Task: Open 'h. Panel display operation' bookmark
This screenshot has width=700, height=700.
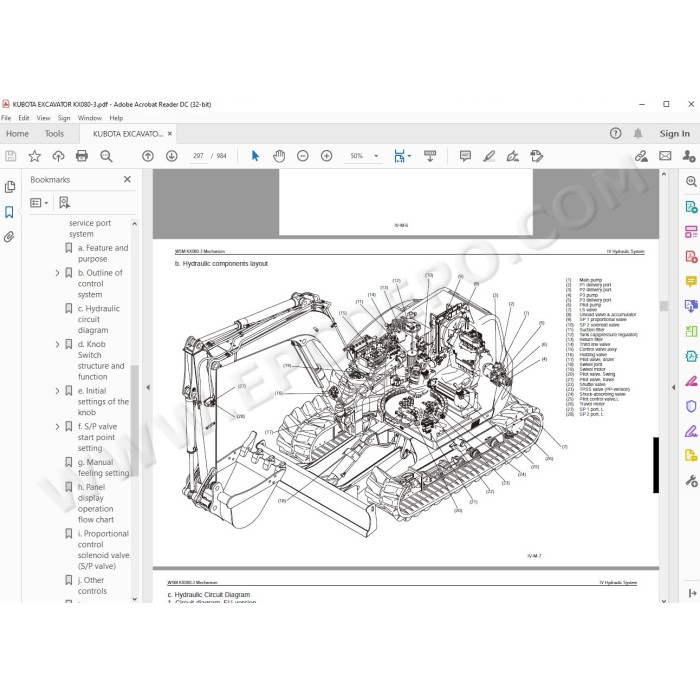Action: (96, 503)
